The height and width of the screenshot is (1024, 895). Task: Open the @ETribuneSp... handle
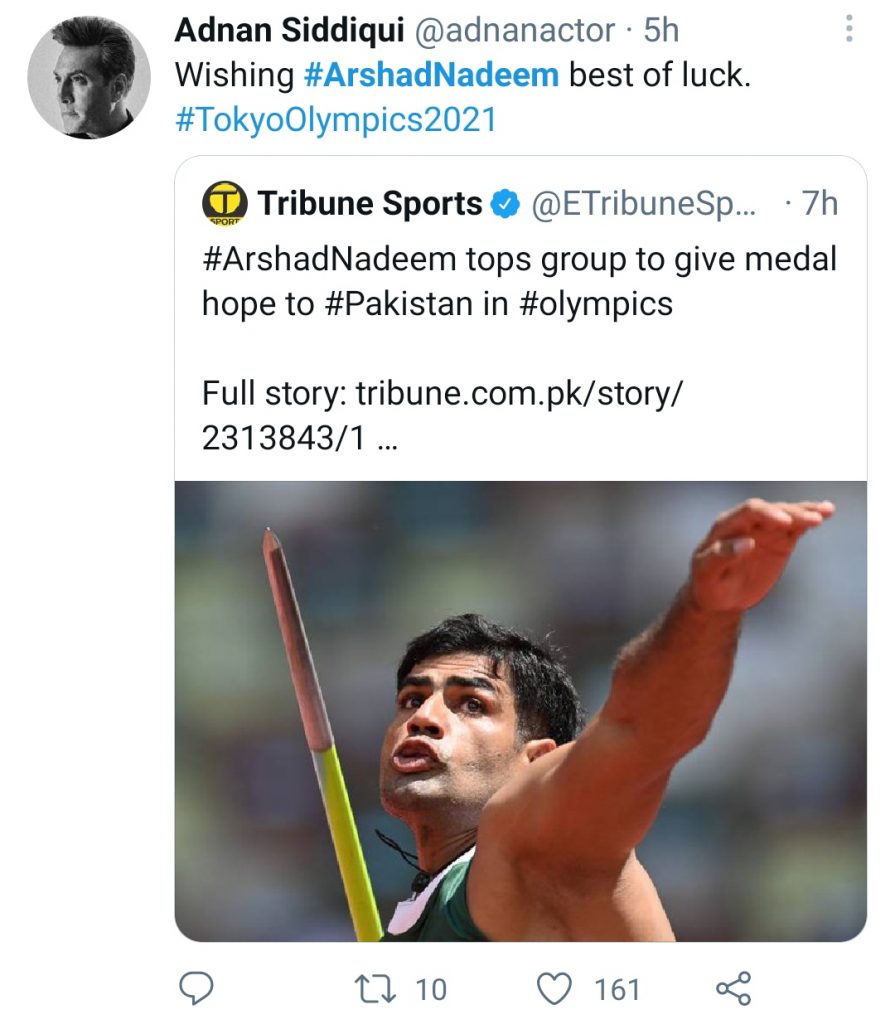coord(643,204)
